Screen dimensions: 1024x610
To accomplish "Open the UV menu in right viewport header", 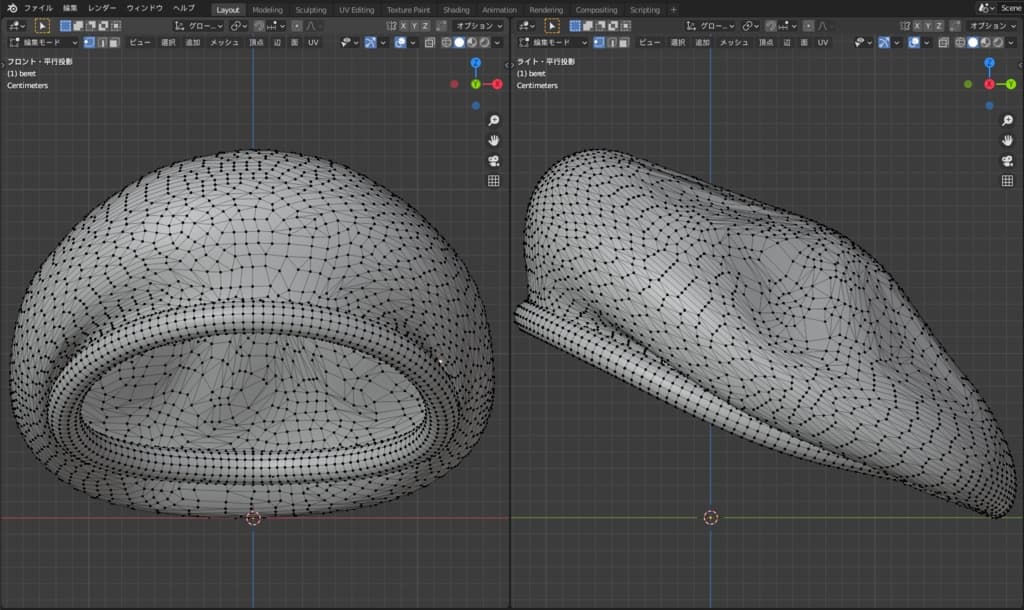I will (x=823, y=43).
